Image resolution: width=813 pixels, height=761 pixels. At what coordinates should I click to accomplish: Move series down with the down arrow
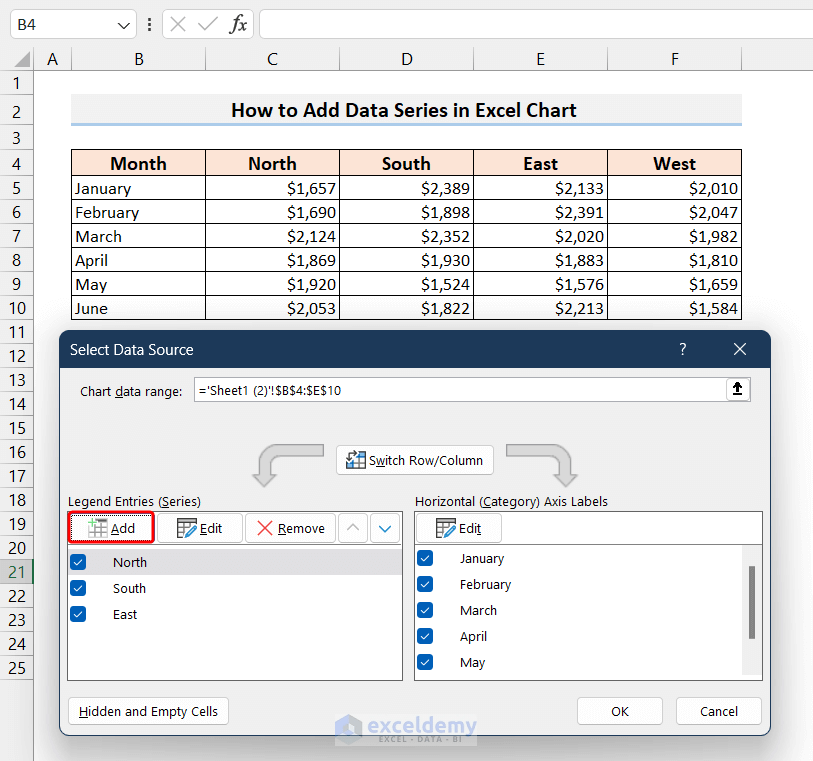[385, 528]
